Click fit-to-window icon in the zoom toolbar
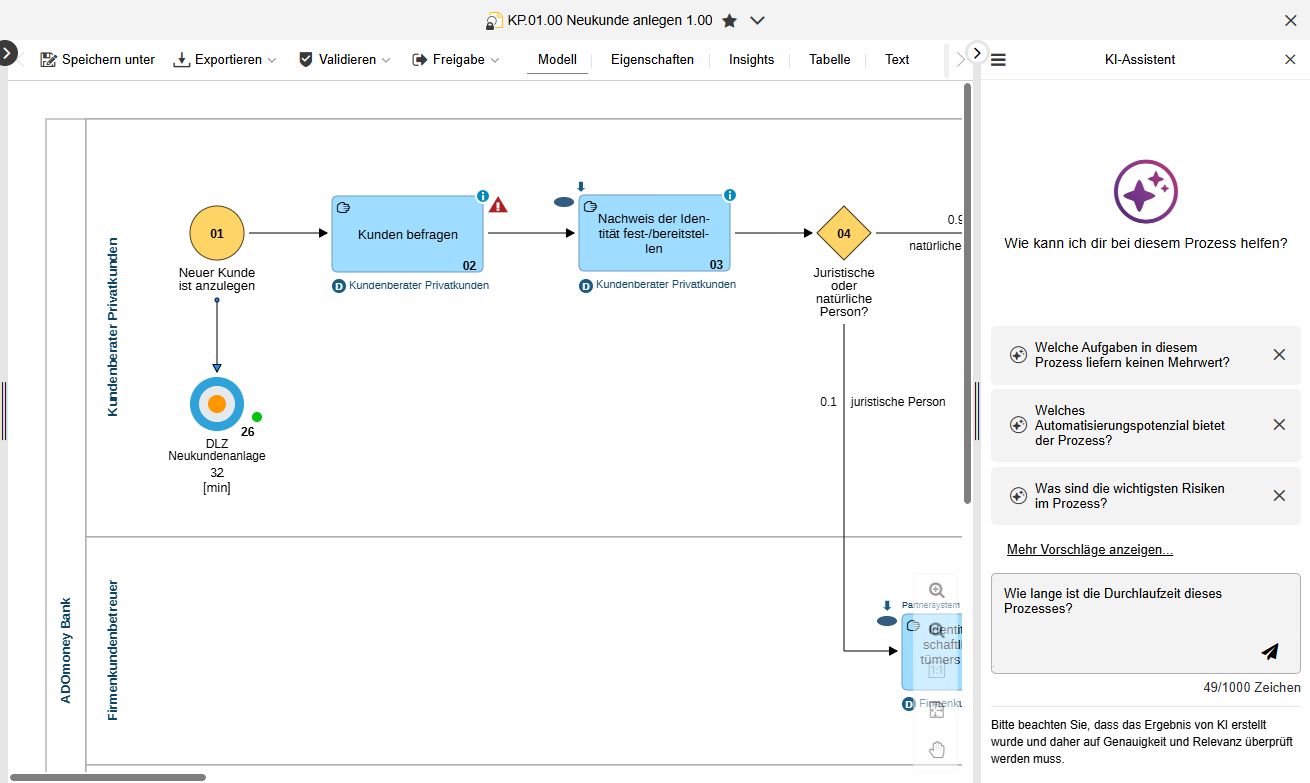The width and height of the screenshot is (1310, 783). click(937, 710)
